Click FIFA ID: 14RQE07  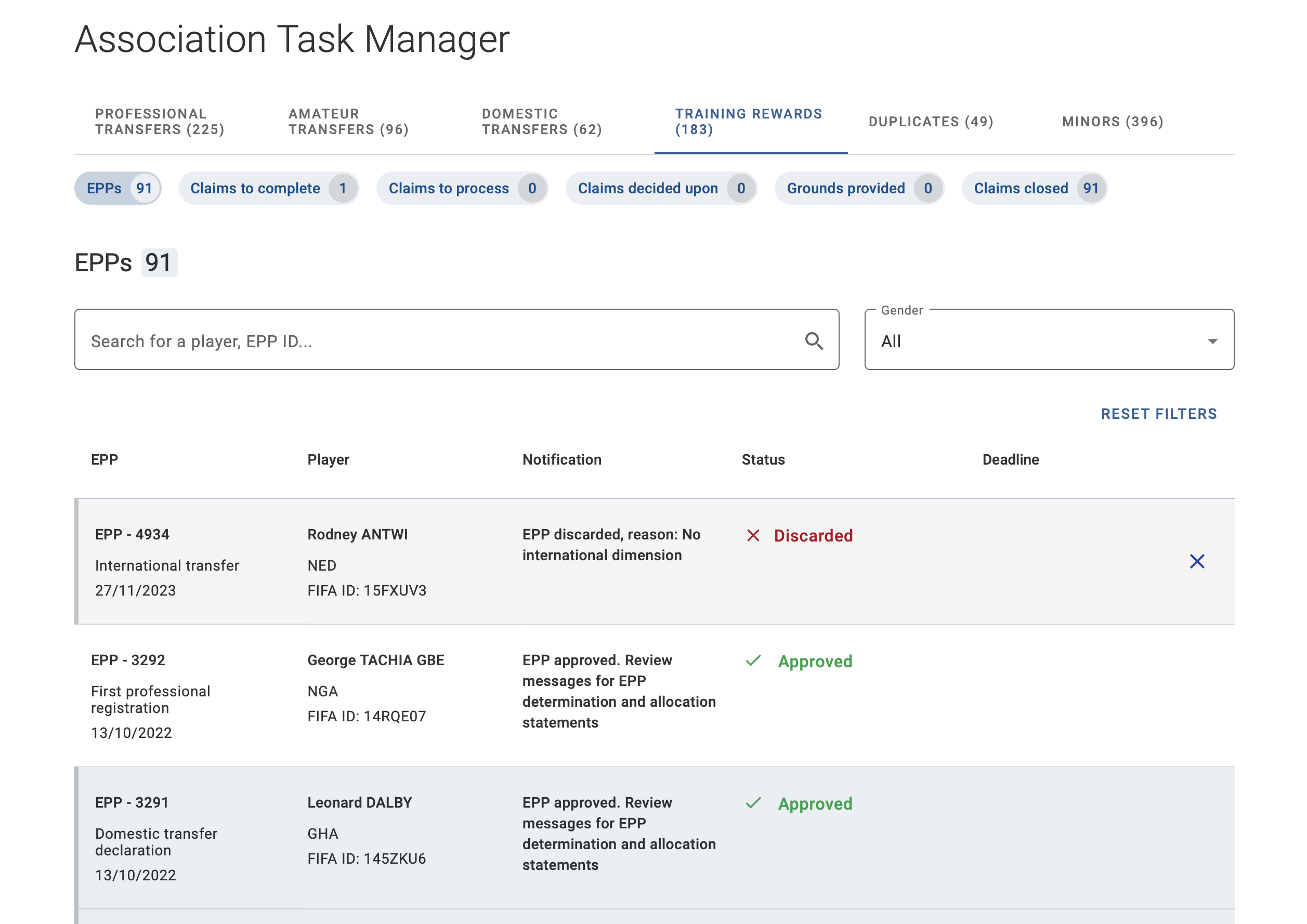(367, 716)
